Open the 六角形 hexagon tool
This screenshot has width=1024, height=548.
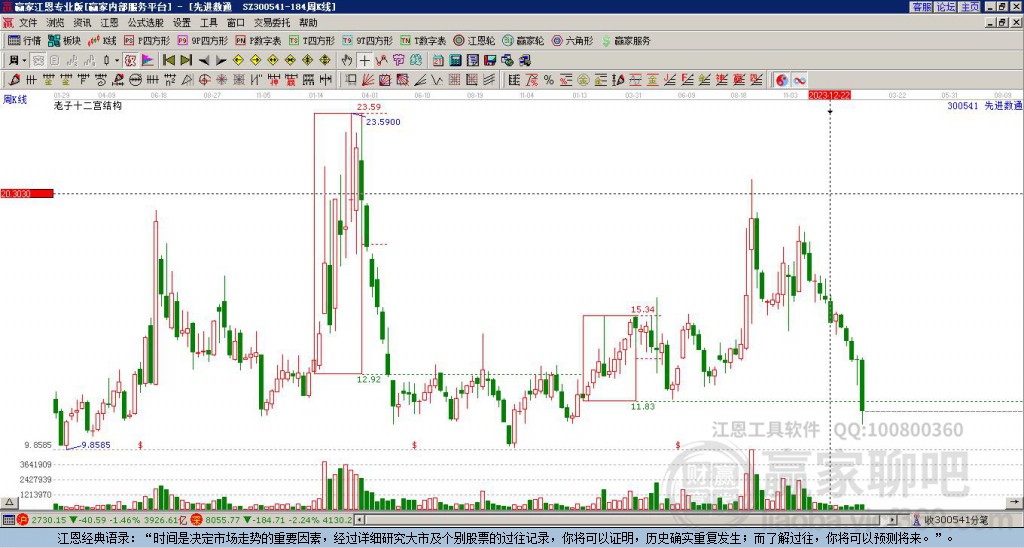click(573, 41)
